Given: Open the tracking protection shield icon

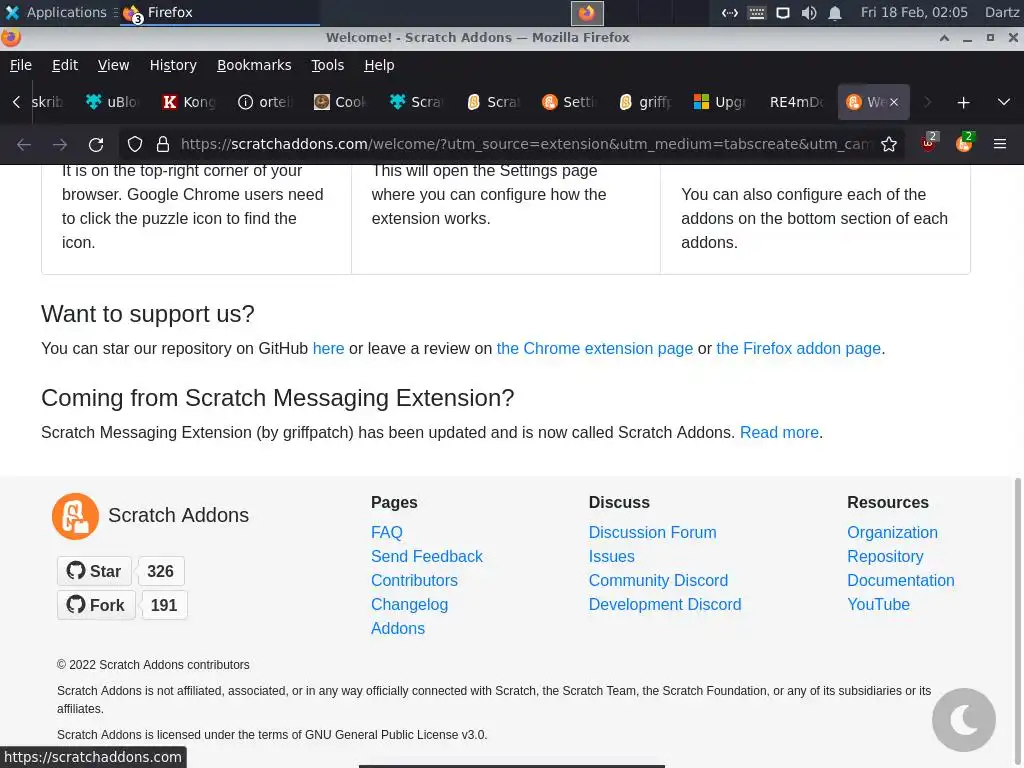Looking at the screenshot, I should coord(135,144).
